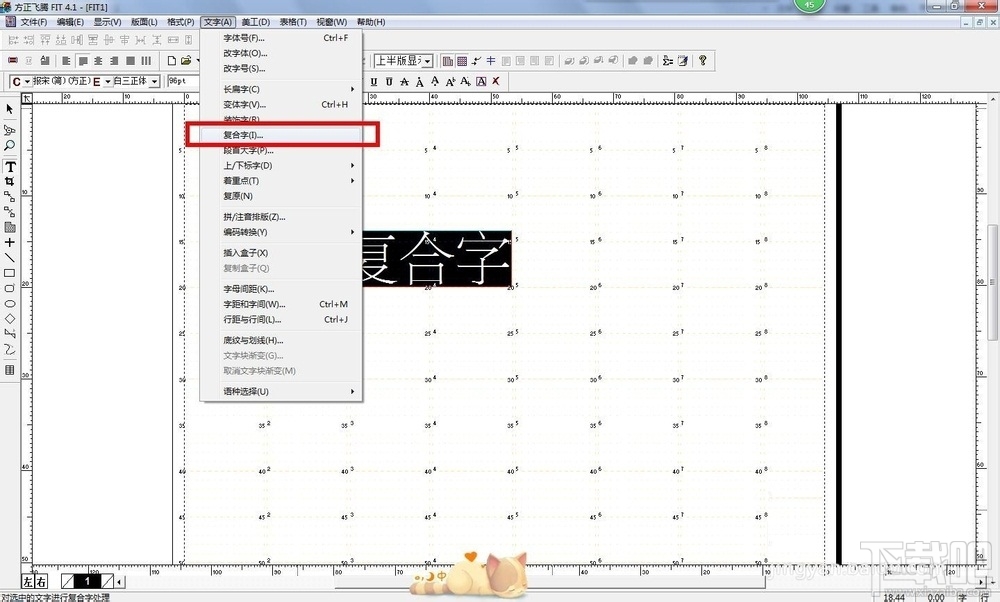Select the text block link tool
The width and height of the screenshot is (1000, 602).
pyautogui.click(x=10, y=196)
